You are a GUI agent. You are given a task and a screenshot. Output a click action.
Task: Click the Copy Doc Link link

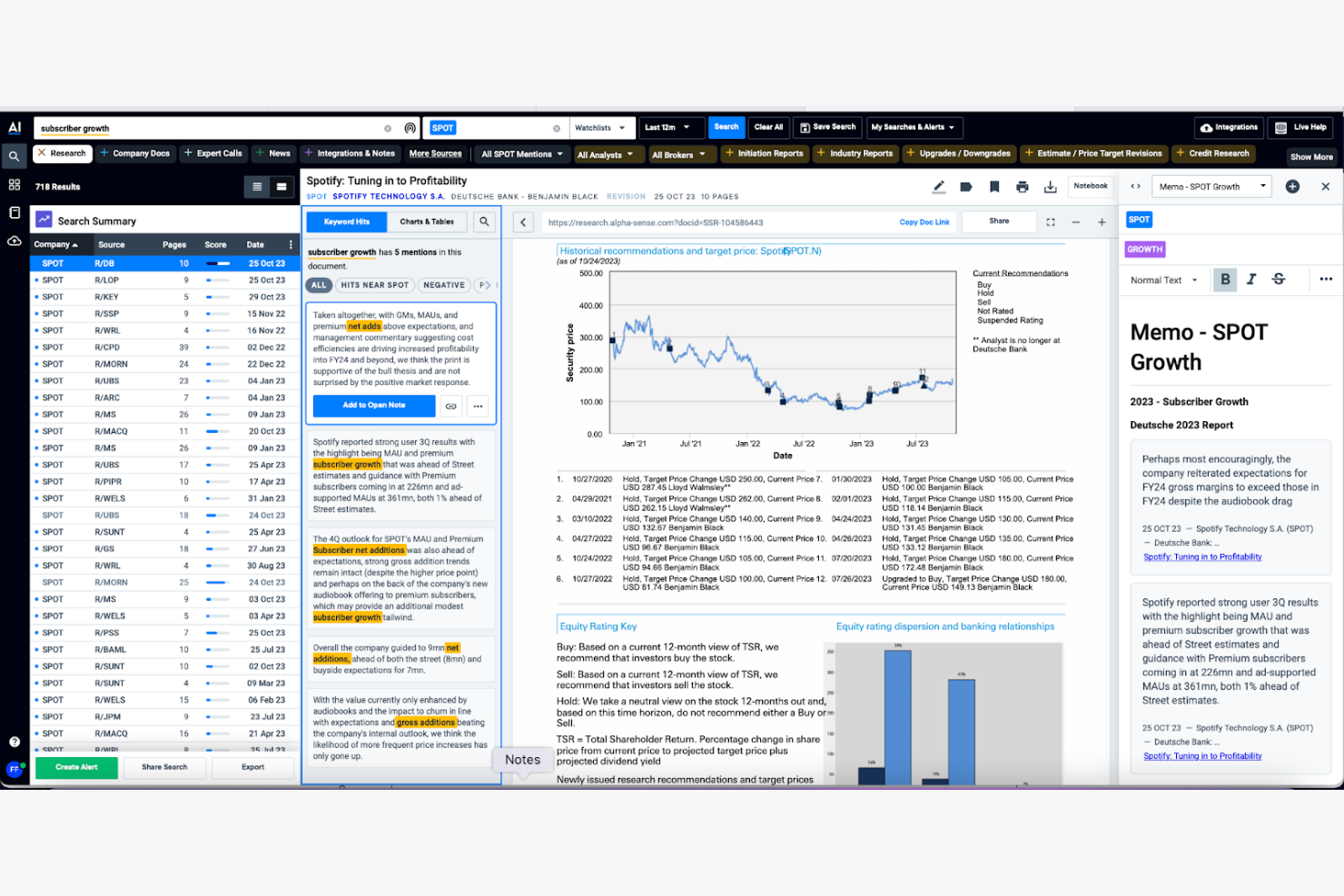(x=924, y=222)
